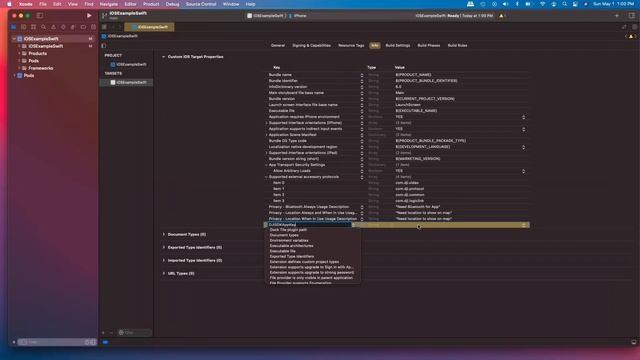Screen dimensions: 640x360
Task: Select the Pods project in navigator
Action: (29, 76)
